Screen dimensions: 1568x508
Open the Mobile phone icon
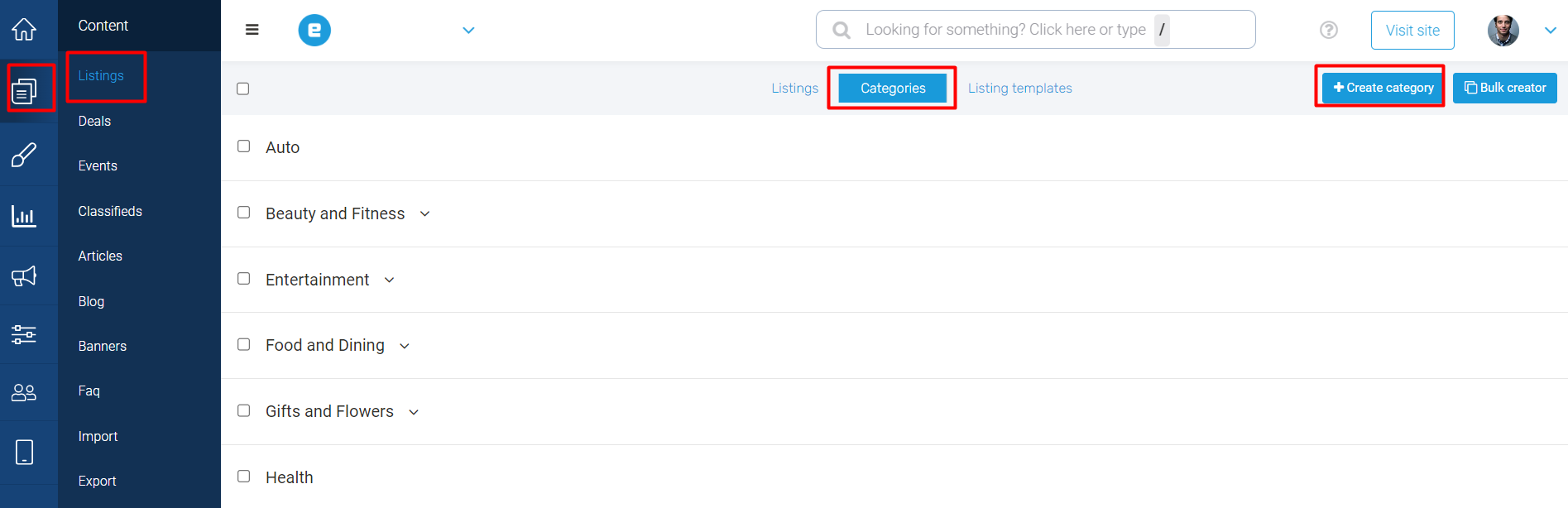(x=24, y=452)
